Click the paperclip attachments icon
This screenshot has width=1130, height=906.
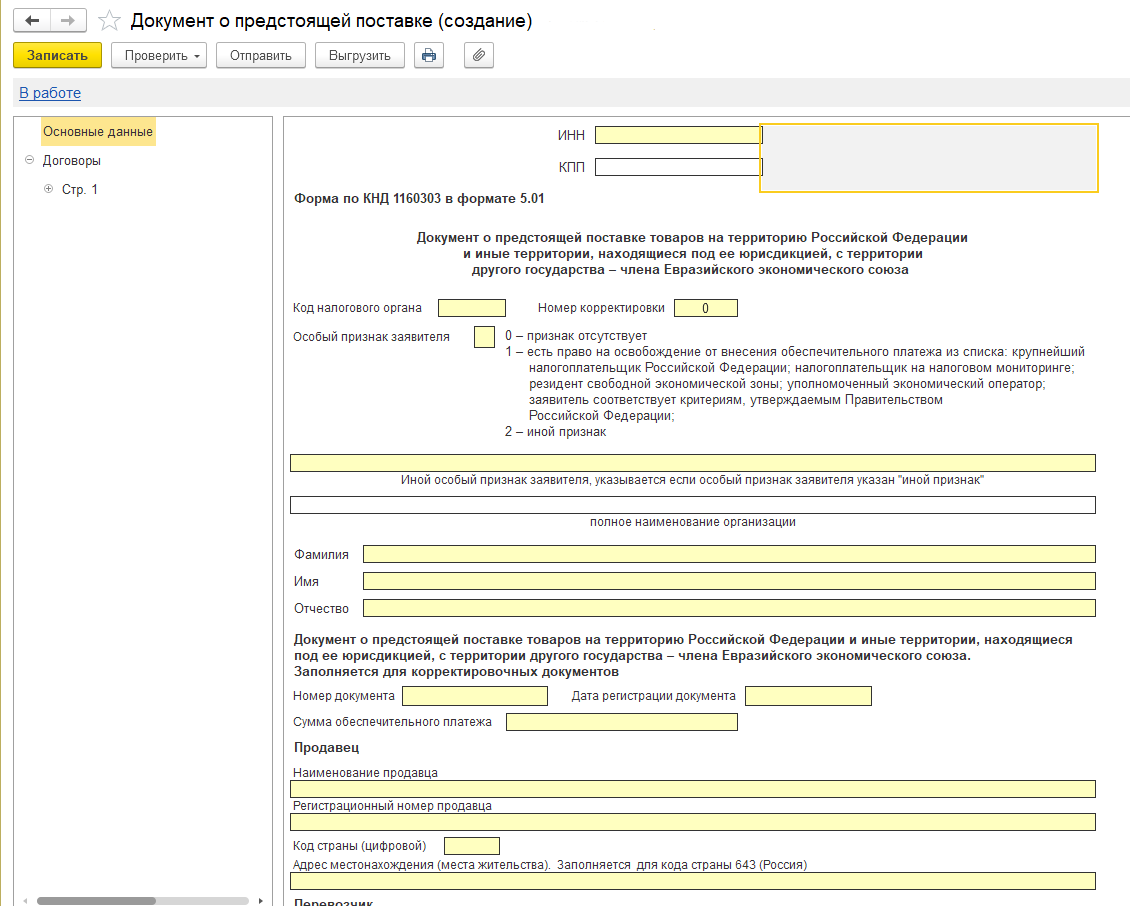tap(479, 55)
